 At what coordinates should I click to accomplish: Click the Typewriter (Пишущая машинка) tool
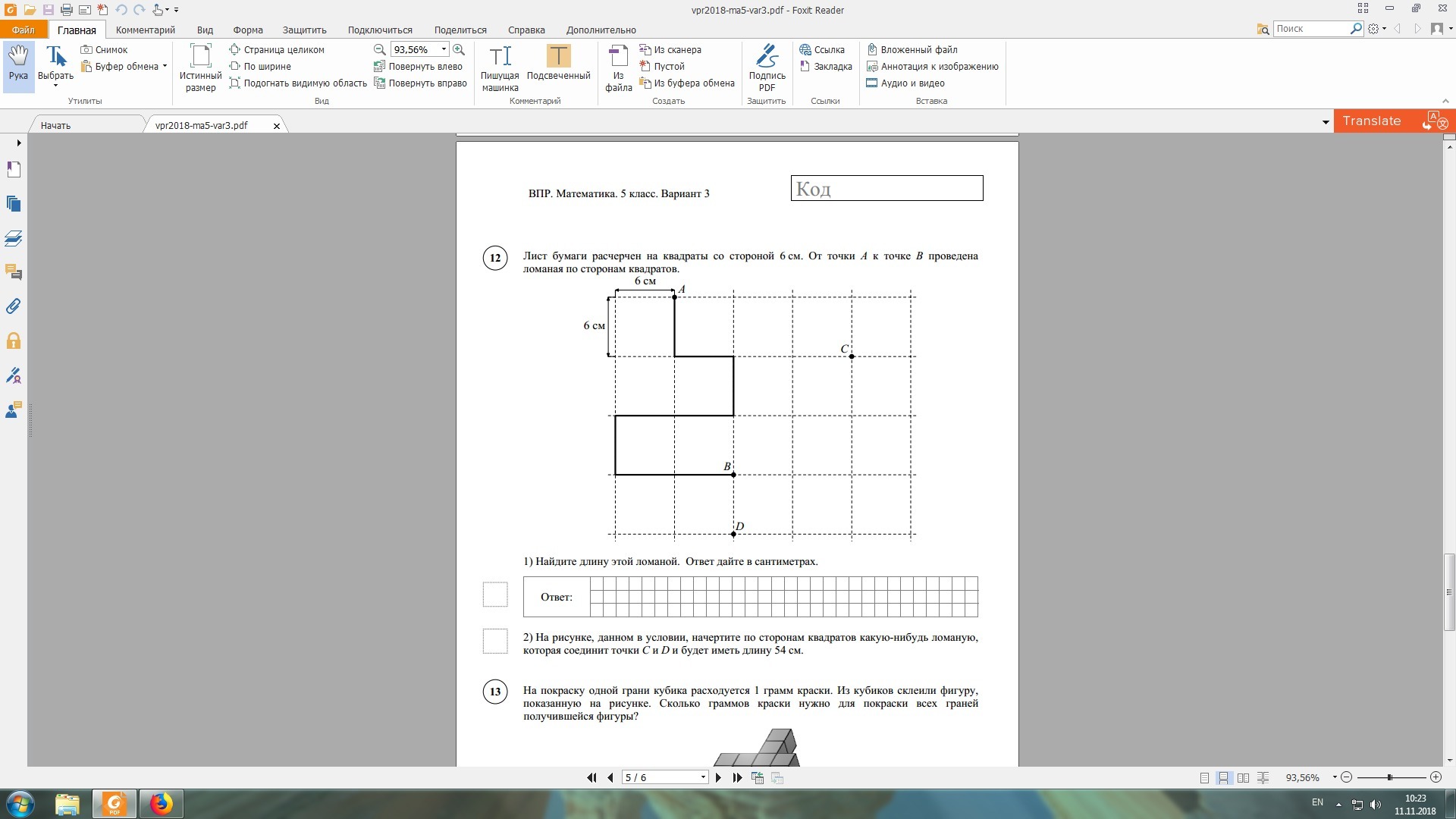(500, 66)
